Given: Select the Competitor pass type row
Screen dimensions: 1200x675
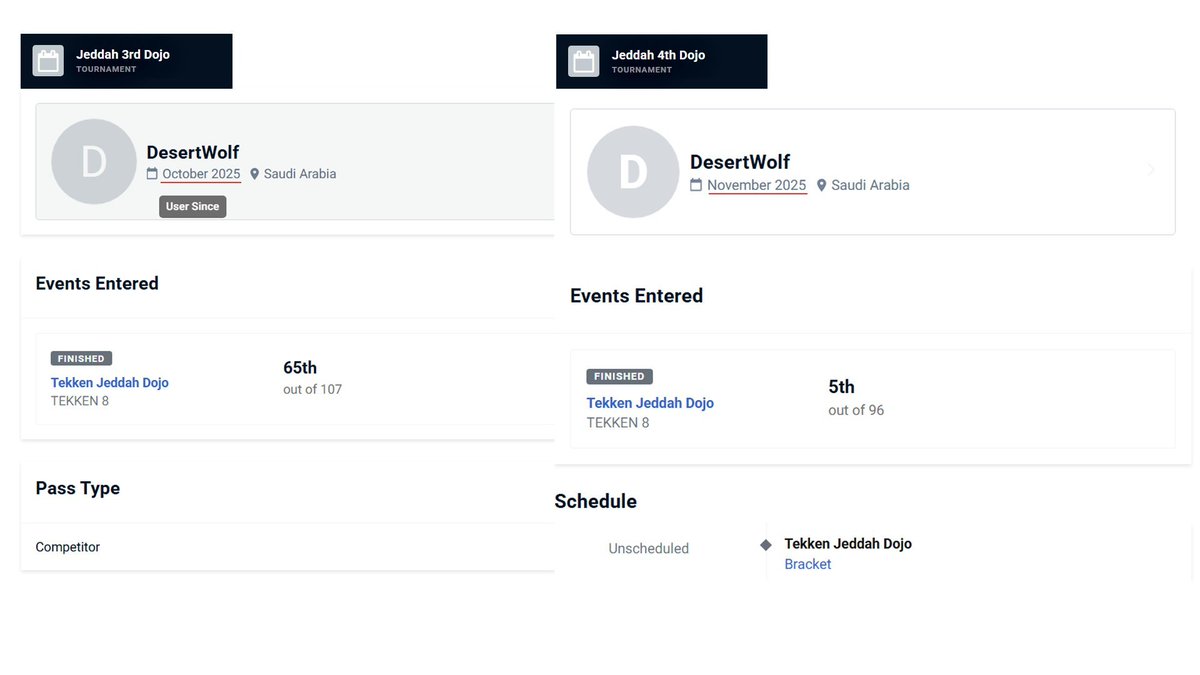Looking at the screenshot, I should 288,547.
